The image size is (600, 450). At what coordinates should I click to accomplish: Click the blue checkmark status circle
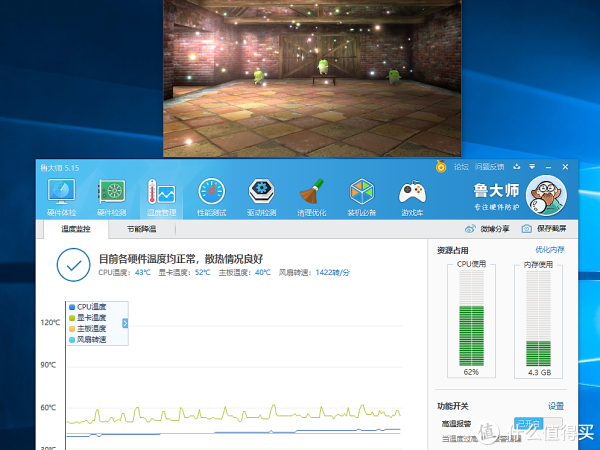(73, 265)
